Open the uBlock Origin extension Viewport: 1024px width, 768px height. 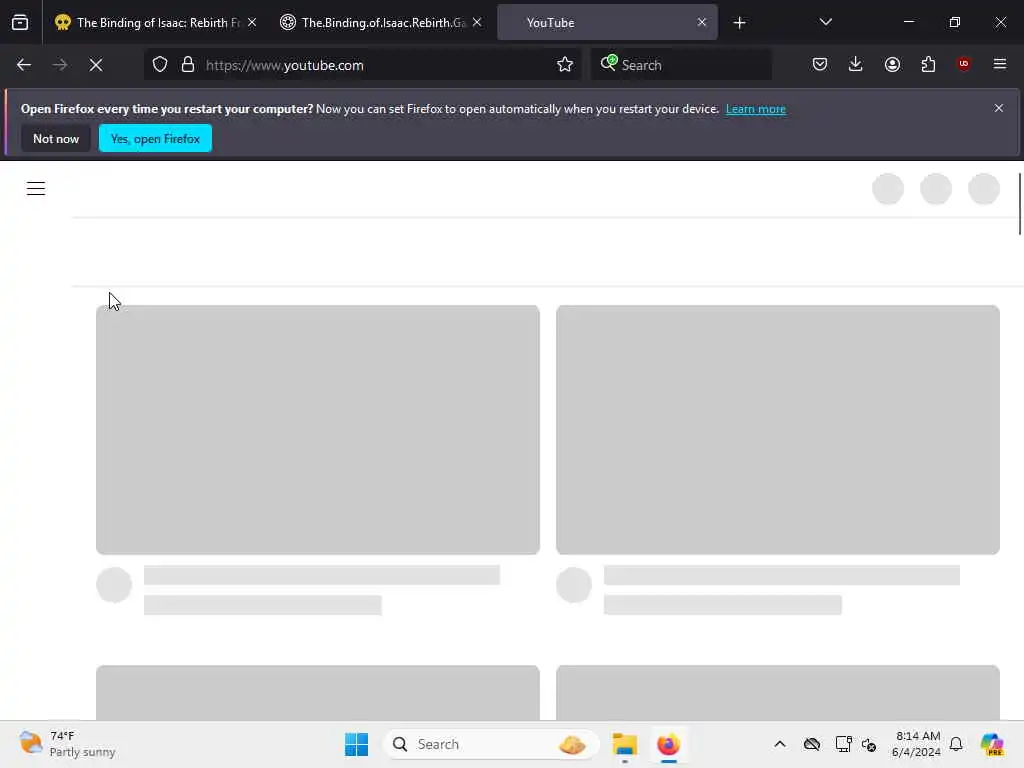964,64
